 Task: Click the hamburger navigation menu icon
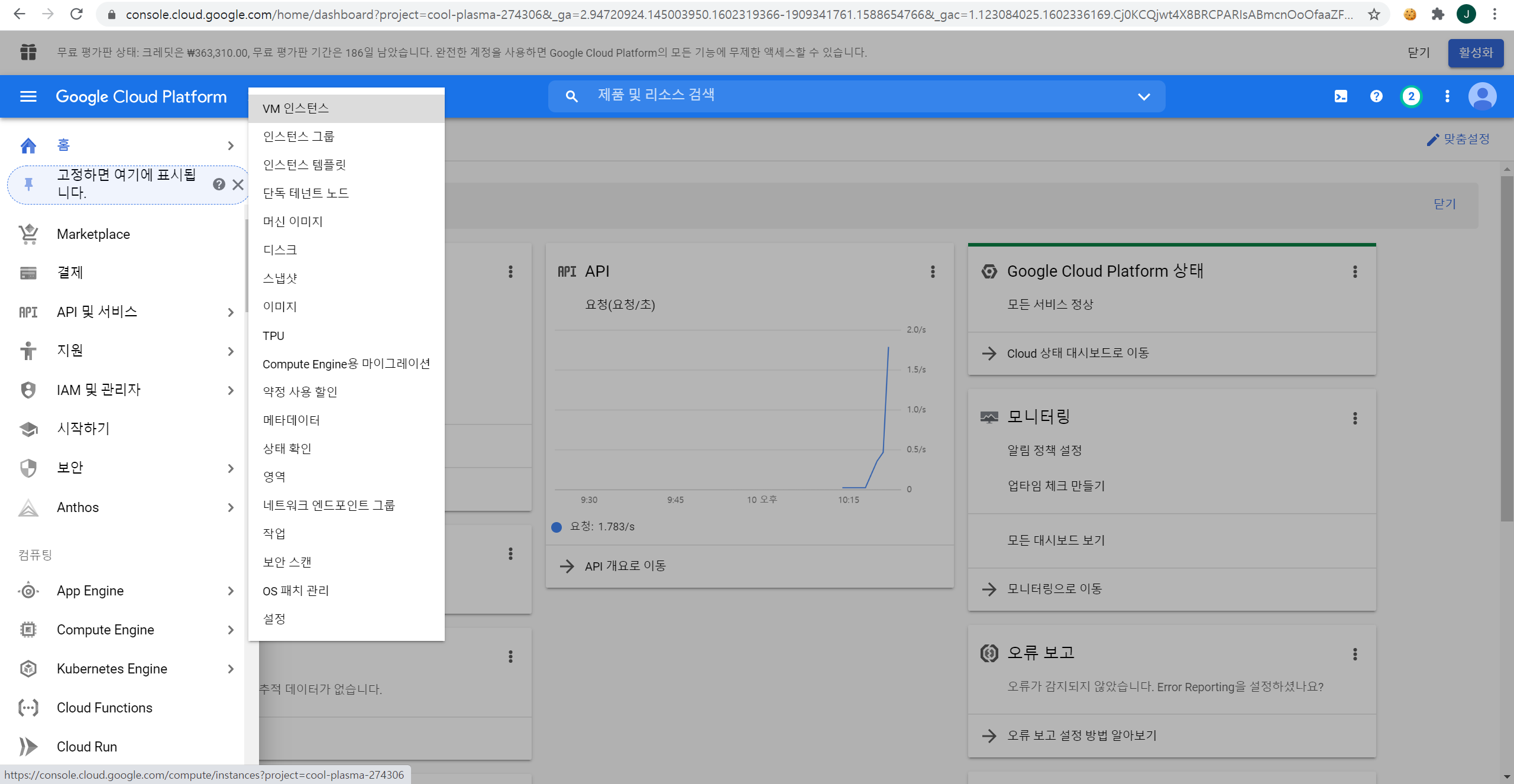tap(28, 96)
